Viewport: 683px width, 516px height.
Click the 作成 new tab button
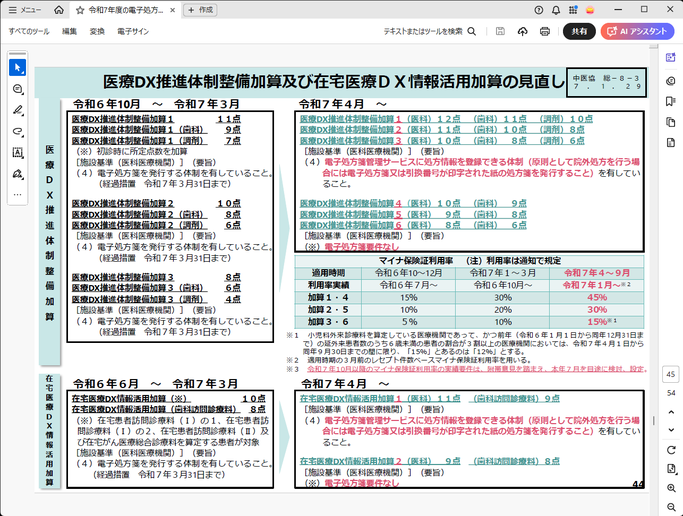[200, 10]
